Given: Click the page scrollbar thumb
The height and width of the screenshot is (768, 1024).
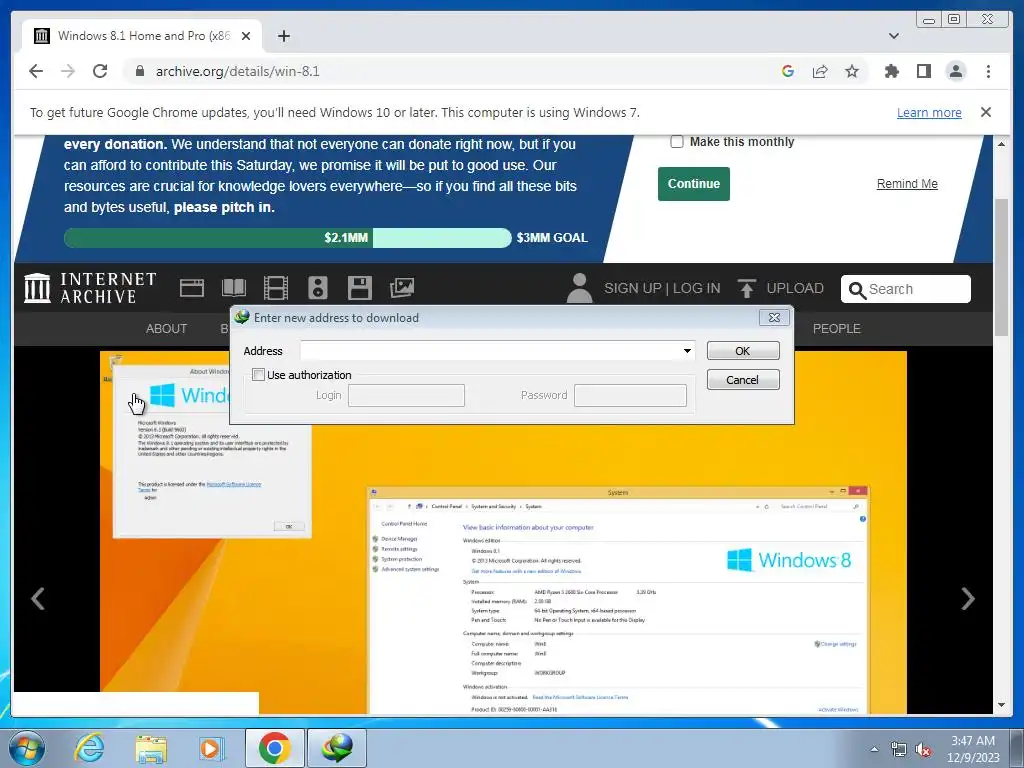Looking at the screenshot, I should (1001, 268).
